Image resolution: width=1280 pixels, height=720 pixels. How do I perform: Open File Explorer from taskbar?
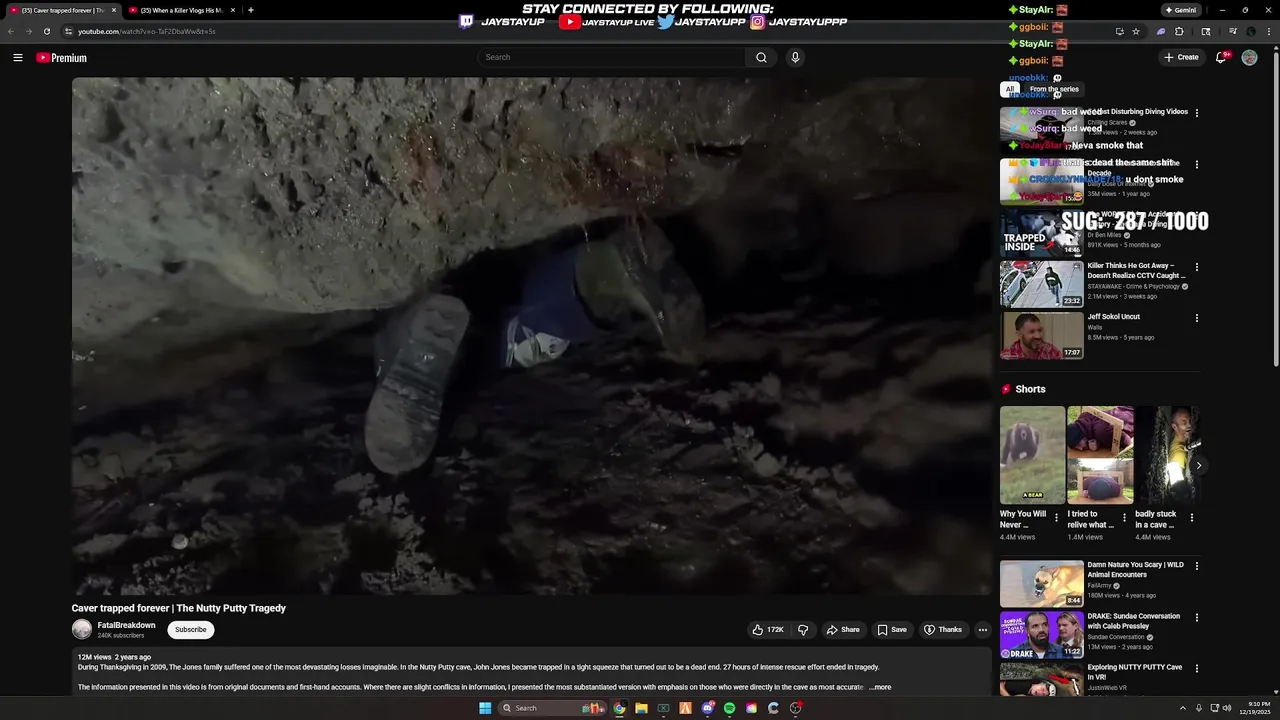(641, 708)
